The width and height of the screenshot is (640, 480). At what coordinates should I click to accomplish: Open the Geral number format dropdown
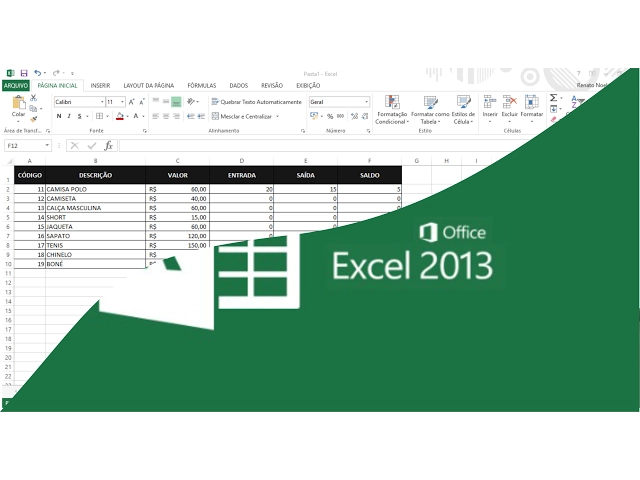coord(366,102)
